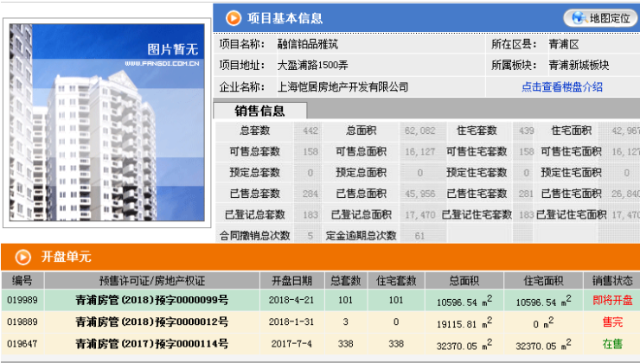This screenshot has height=363, width=640.
Task: Click the arrow icon beside 开盘单元
Action: 23,257
